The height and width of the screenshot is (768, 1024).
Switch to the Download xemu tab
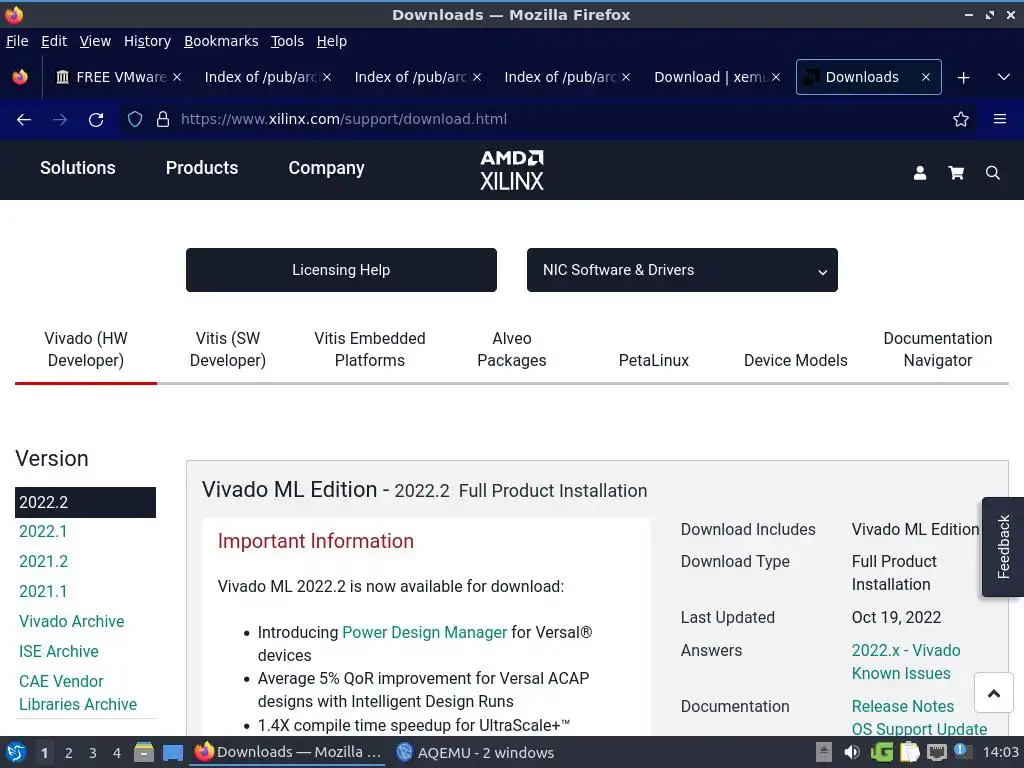716,77
